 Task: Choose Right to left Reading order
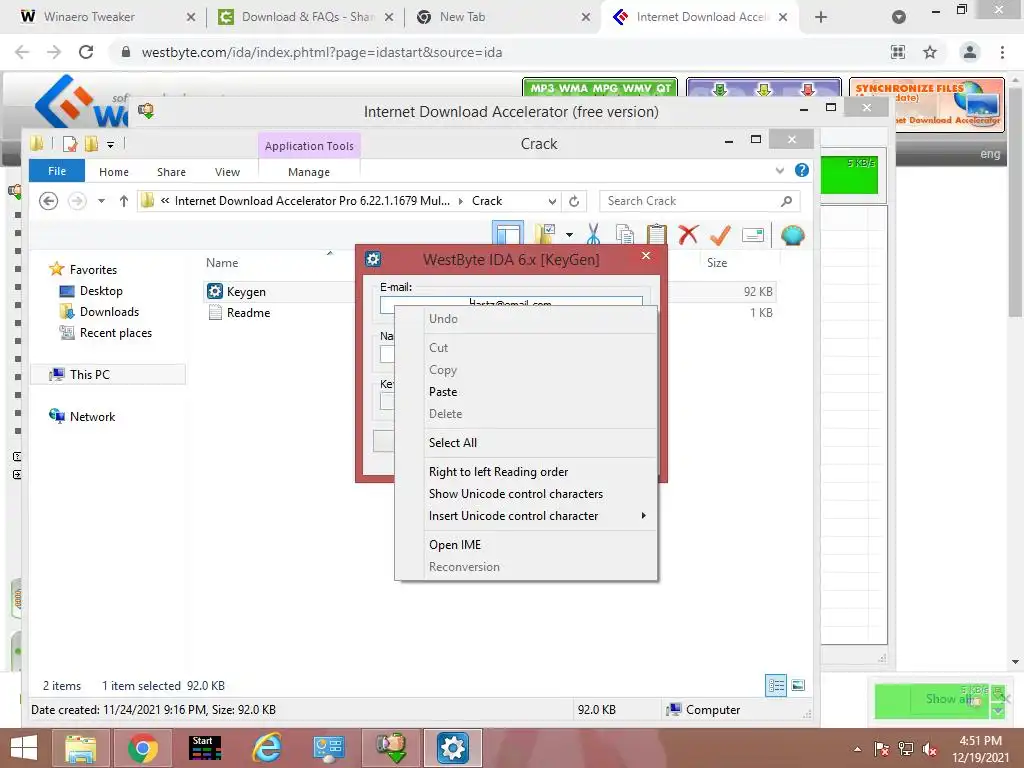(526, 472)
